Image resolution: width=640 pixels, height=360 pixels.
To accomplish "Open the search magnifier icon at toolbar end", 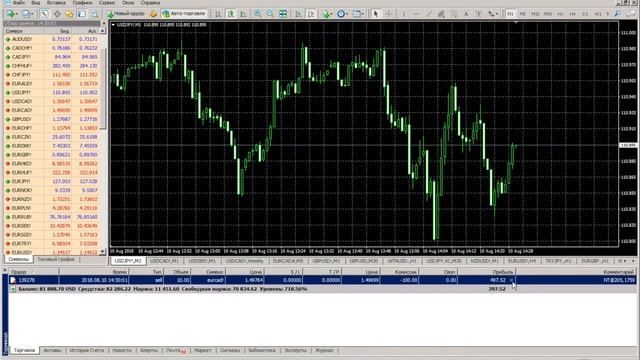I will click(618, 14).
